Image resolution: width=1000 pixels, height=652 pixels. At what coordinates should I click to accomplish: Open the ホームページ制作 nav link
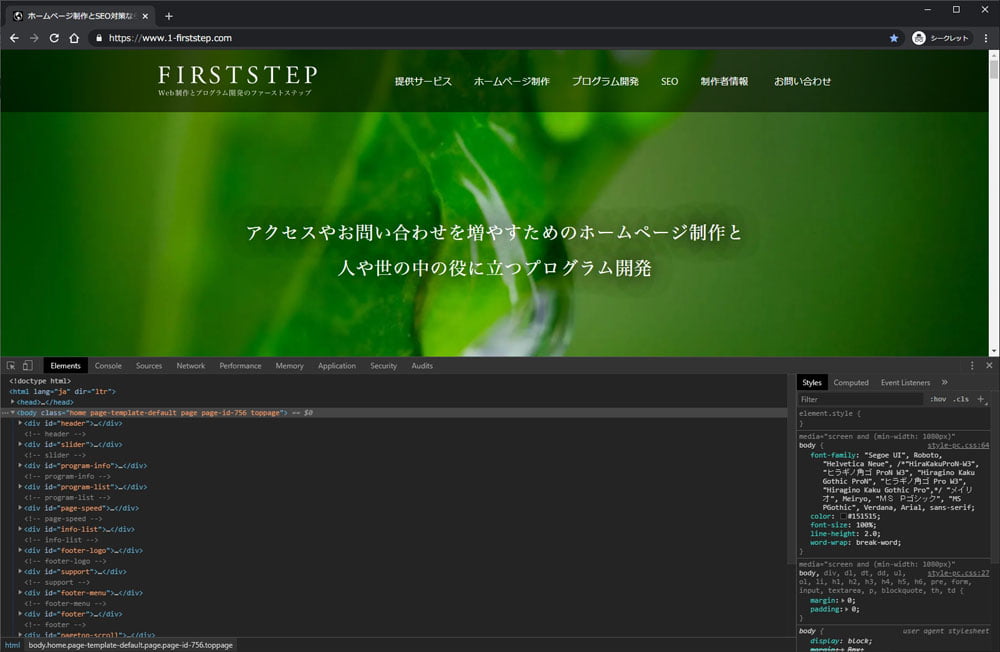pos(511,81)
